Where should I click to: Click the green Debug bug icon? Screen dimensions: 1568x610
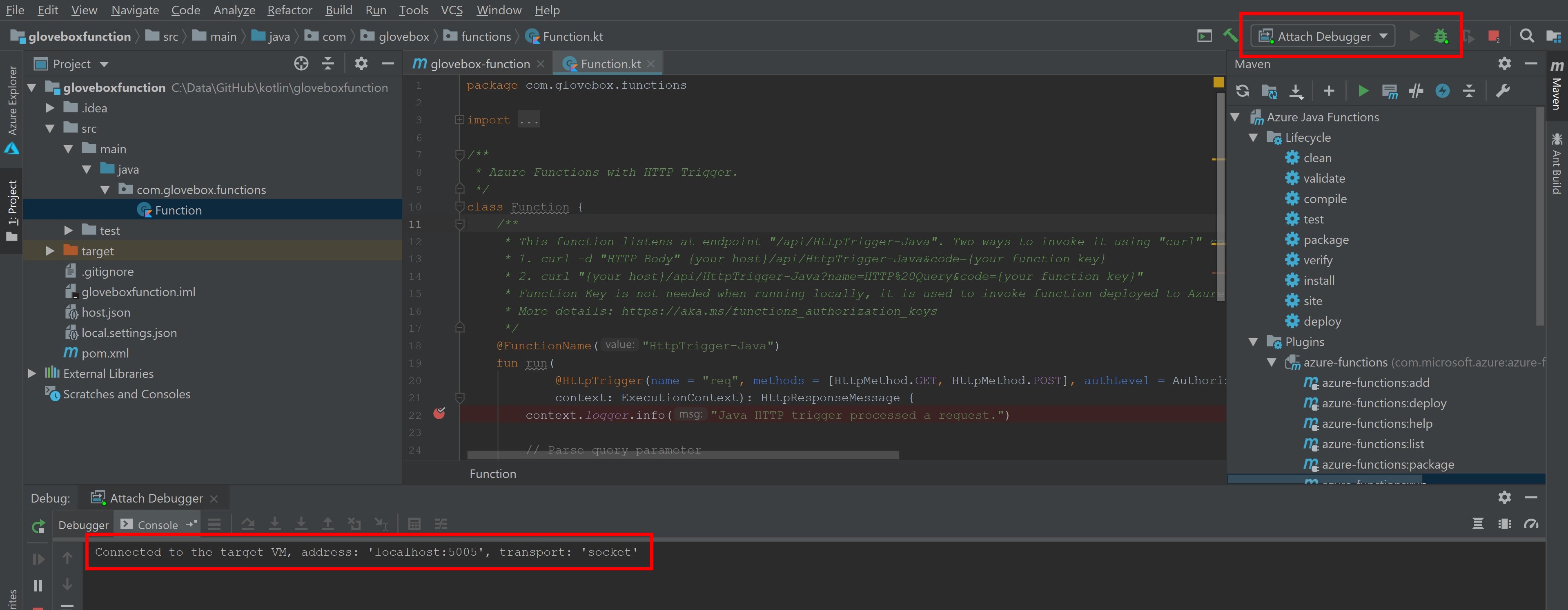[1440, 36]
